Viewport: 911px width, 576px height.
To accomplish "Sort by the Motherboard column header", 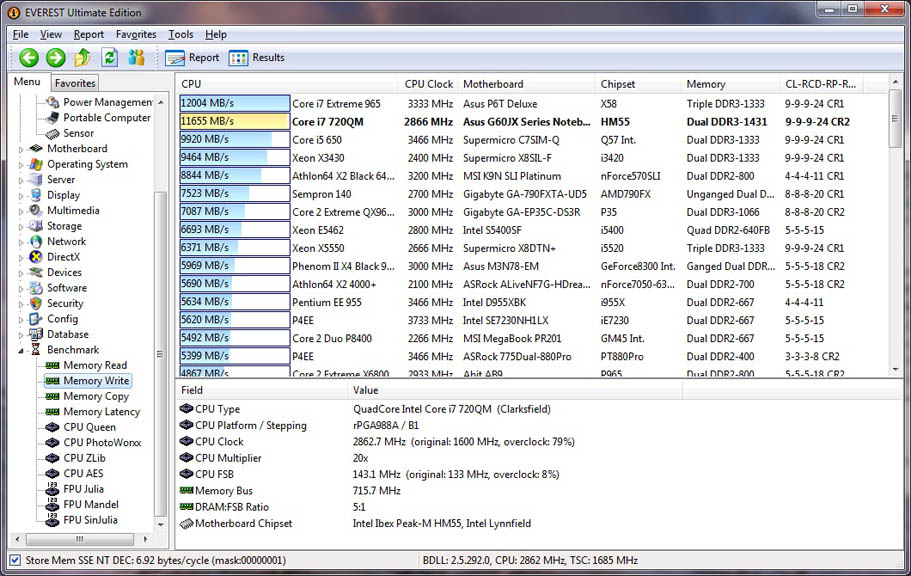I will click(x=526, y=84).
